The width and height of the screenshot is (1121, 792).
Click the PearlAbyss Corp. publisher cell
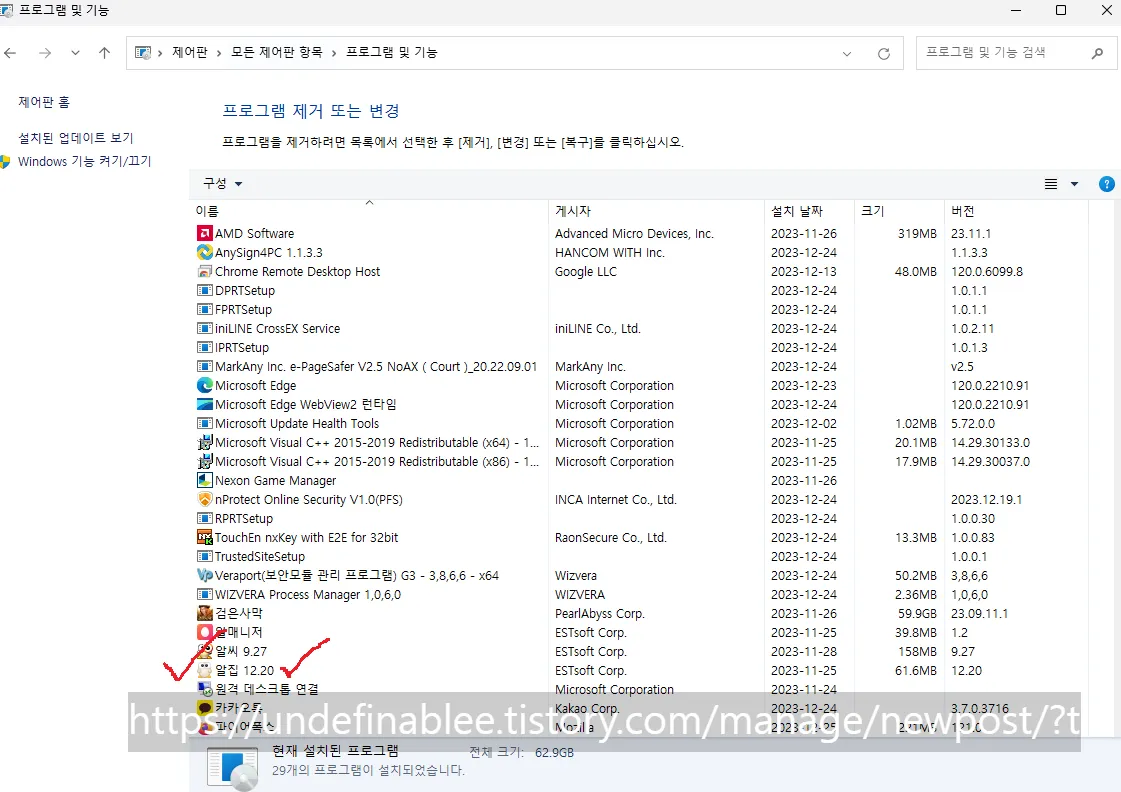click(600, 613)
